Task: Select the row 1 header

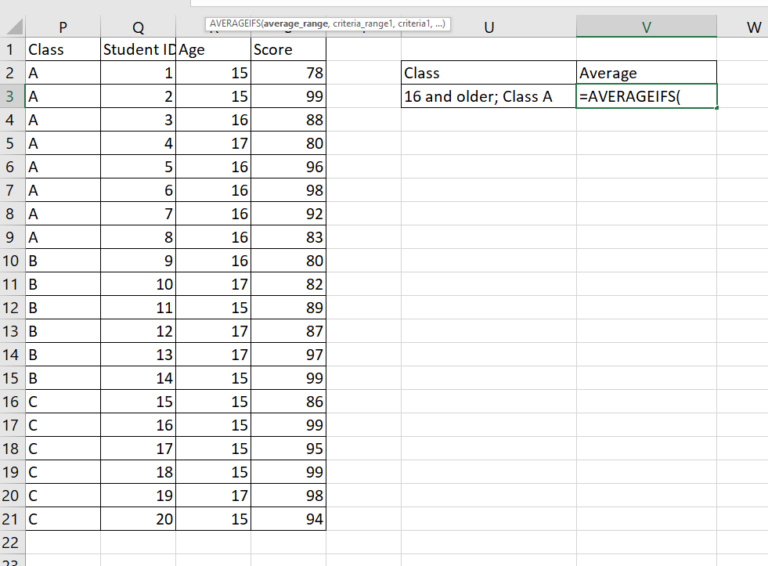Action: point(12,49)
